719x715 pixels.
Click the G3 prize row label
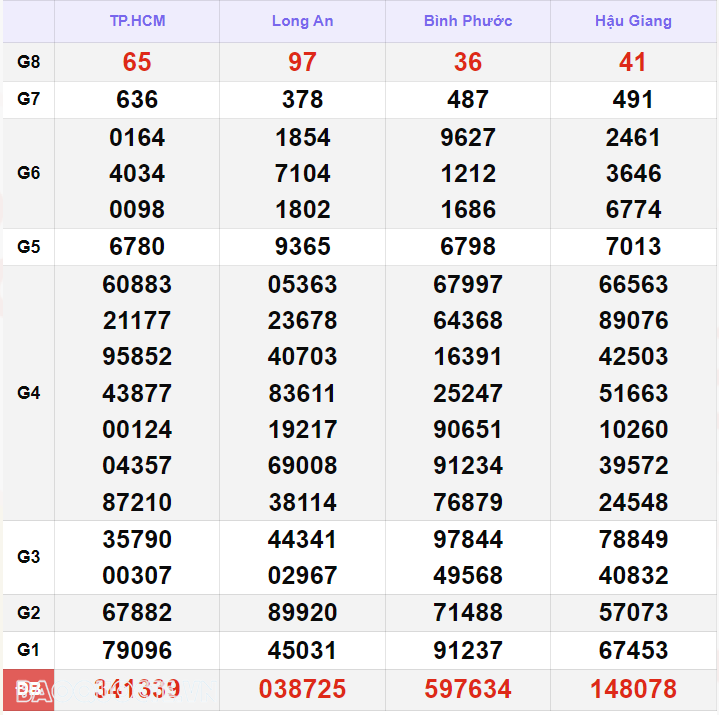point(29,557)
